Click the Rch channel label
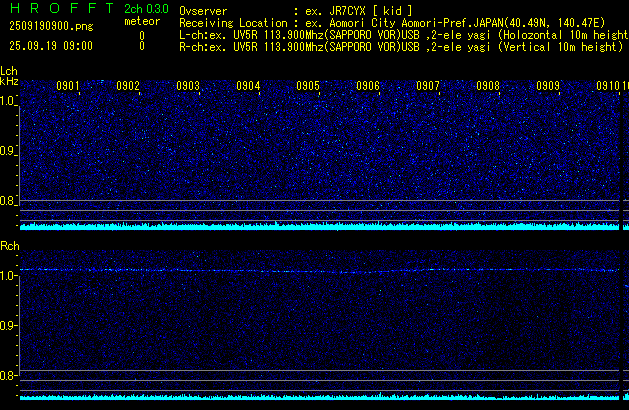629x410 pixels. coord(10,246)
